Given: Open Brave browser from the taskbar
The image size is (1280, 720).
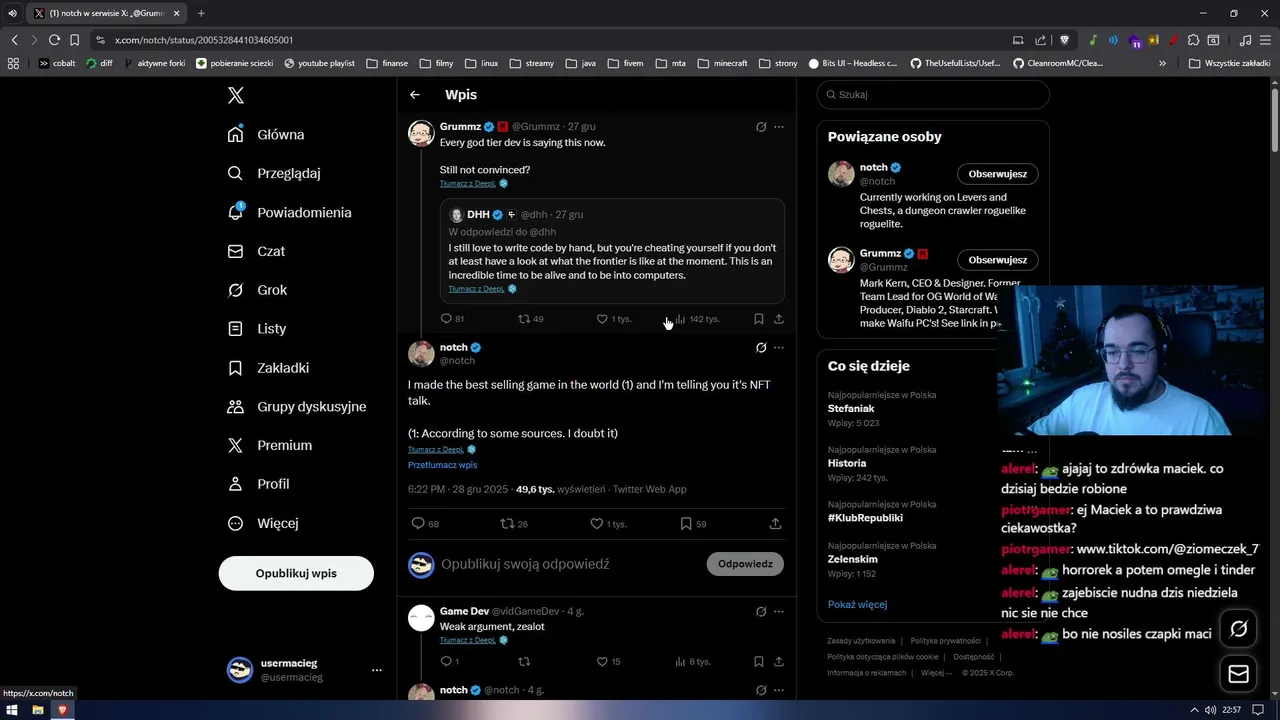Looking at the screenshot, I should (62, 710).
